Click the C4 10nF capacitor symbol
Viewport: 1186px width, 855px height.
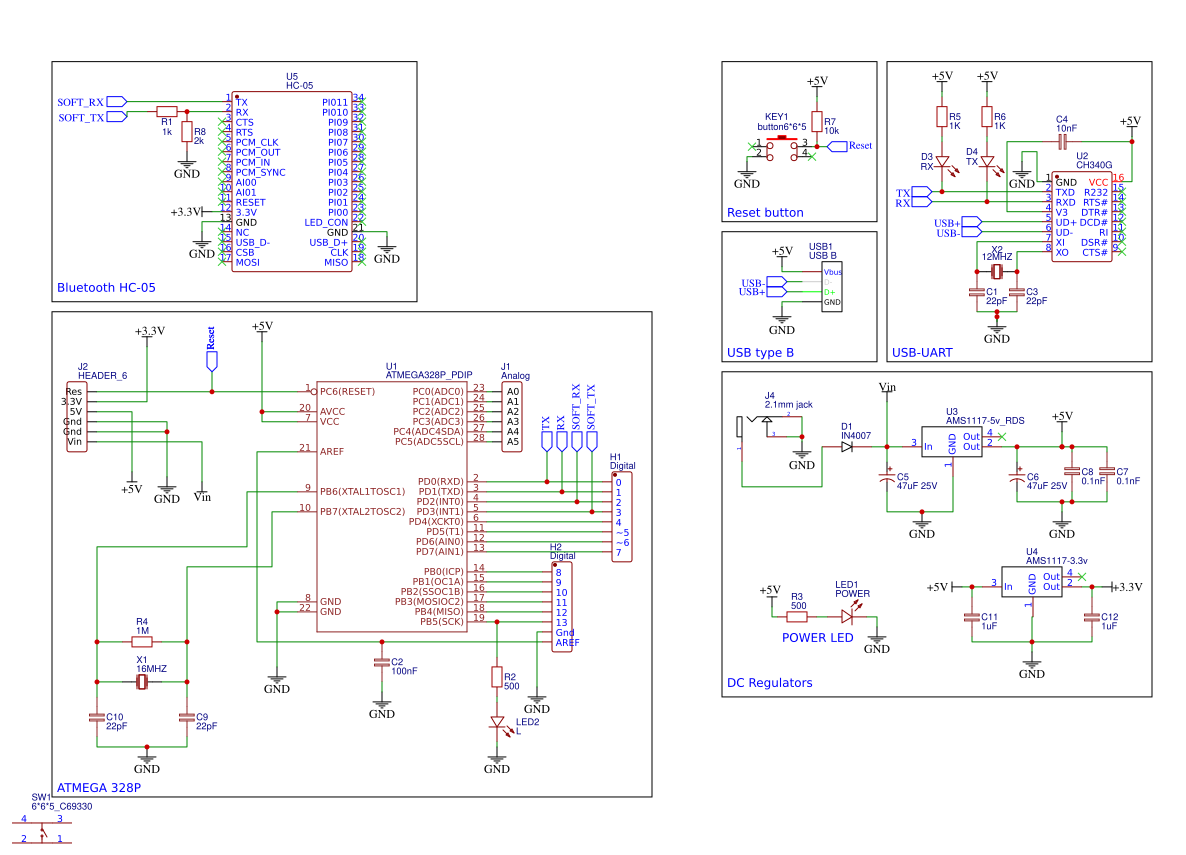click(x=1062, y=141)
